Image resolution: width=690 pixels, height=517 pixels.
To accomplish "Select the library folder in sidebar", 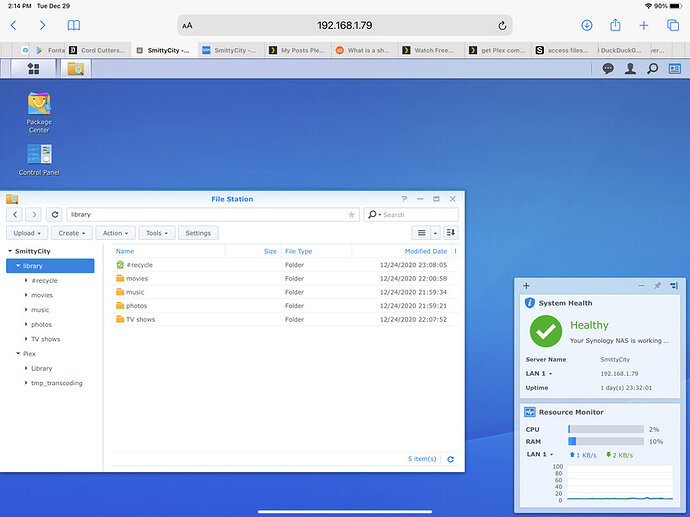I will coord(50,266).
